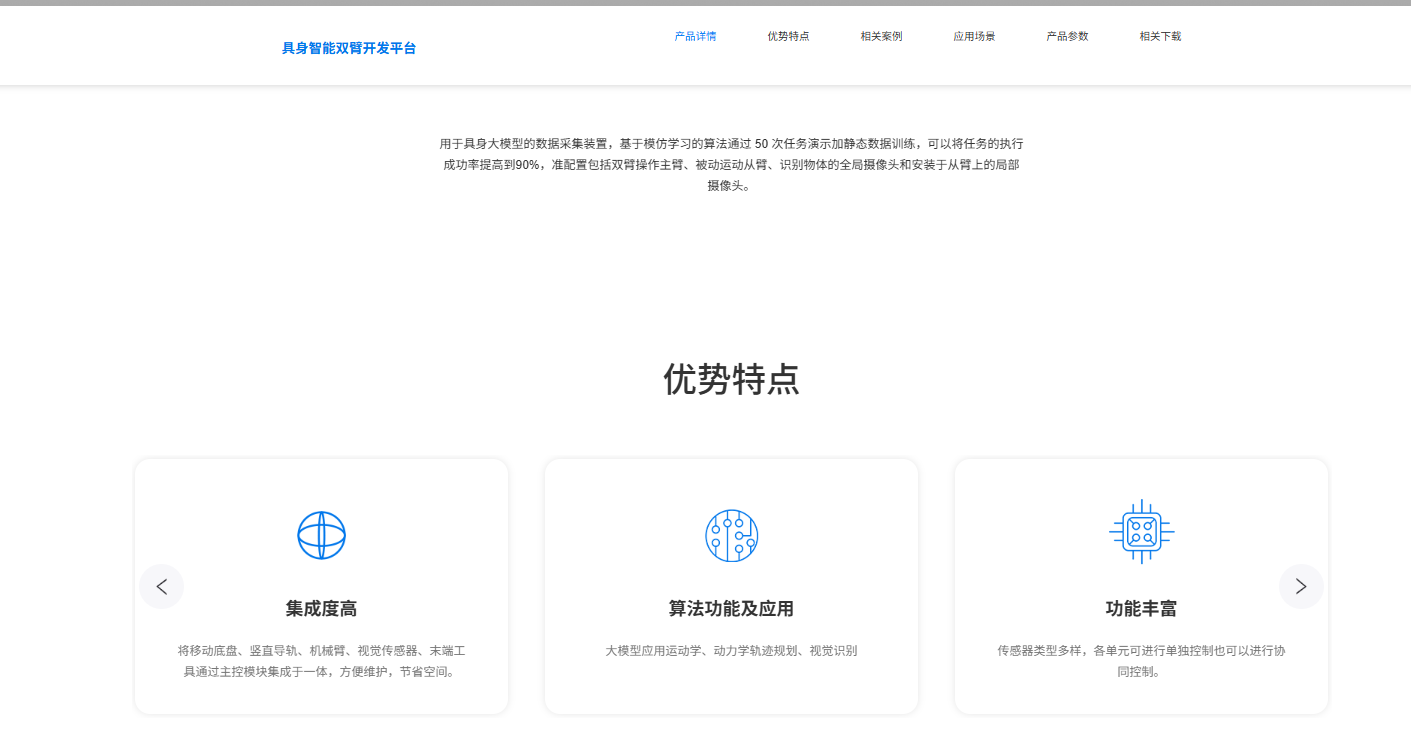The height and width of the screenshot is (756, 1411).
Task: Click the 集成度高 card description text
Action: [x=321, y=661]
